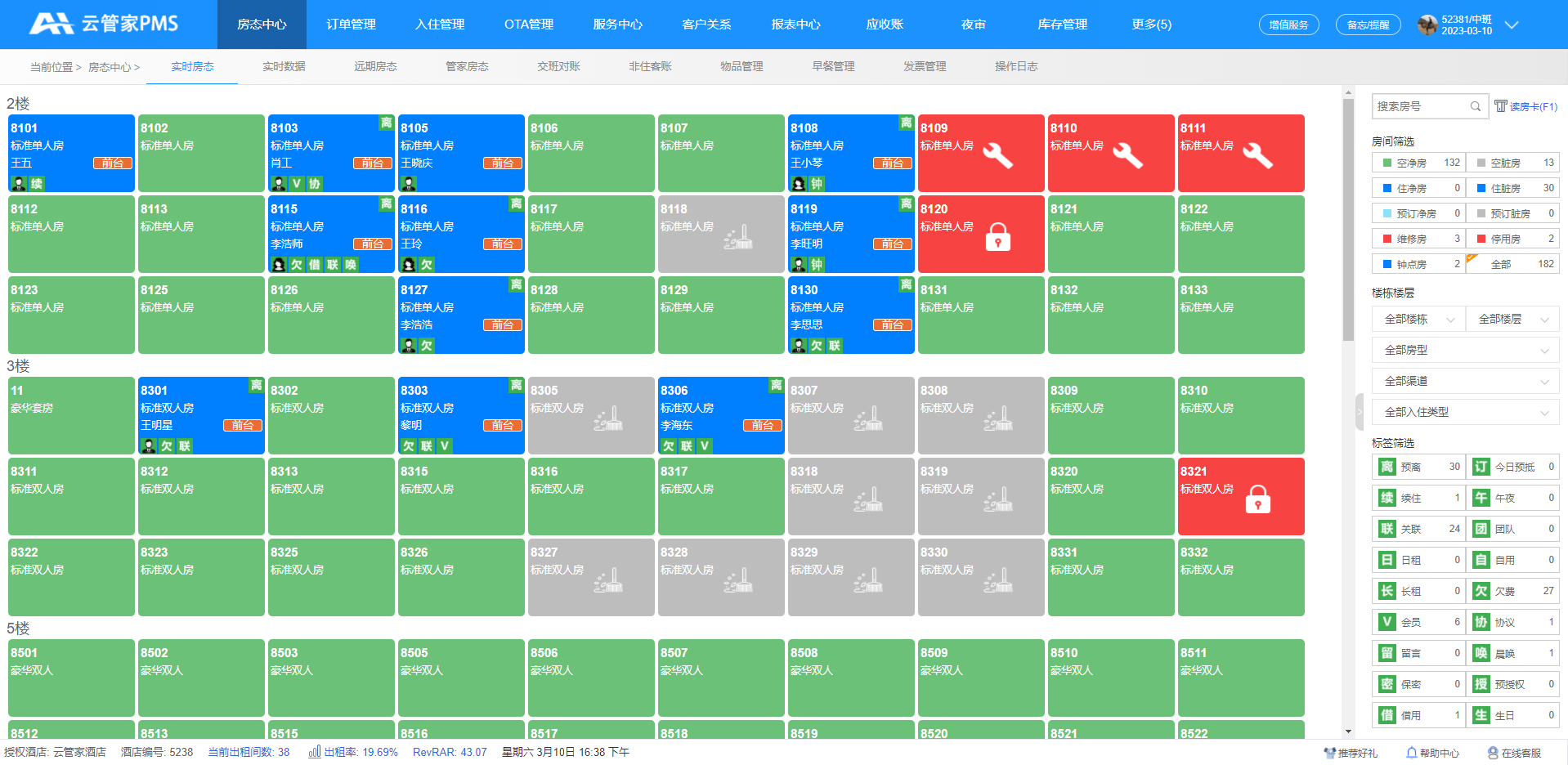The width and height of the screenshot is (1568, 765).
Task: Click the wrench maintenance icon on room 8109
Action: tap(997, 154)
